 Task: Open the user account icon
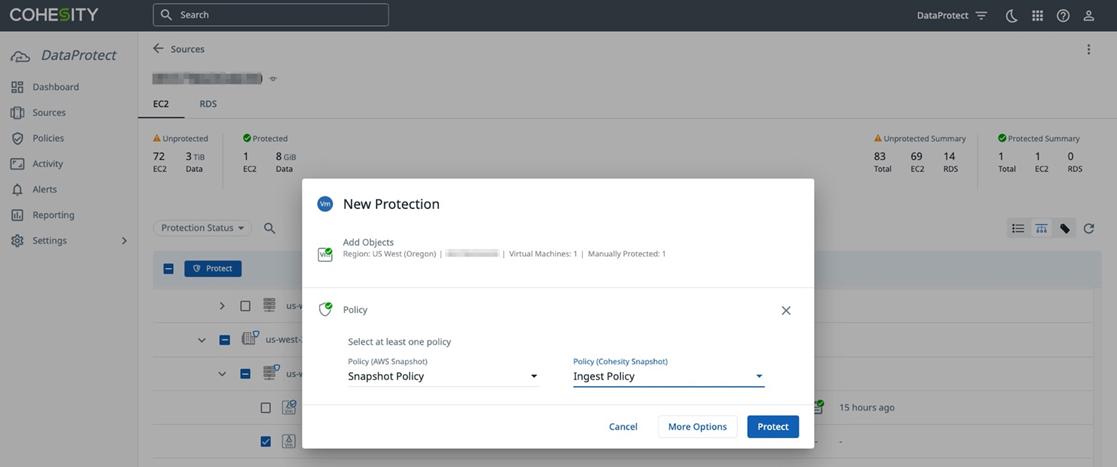pyautogui.click(x=1089, y=16)
